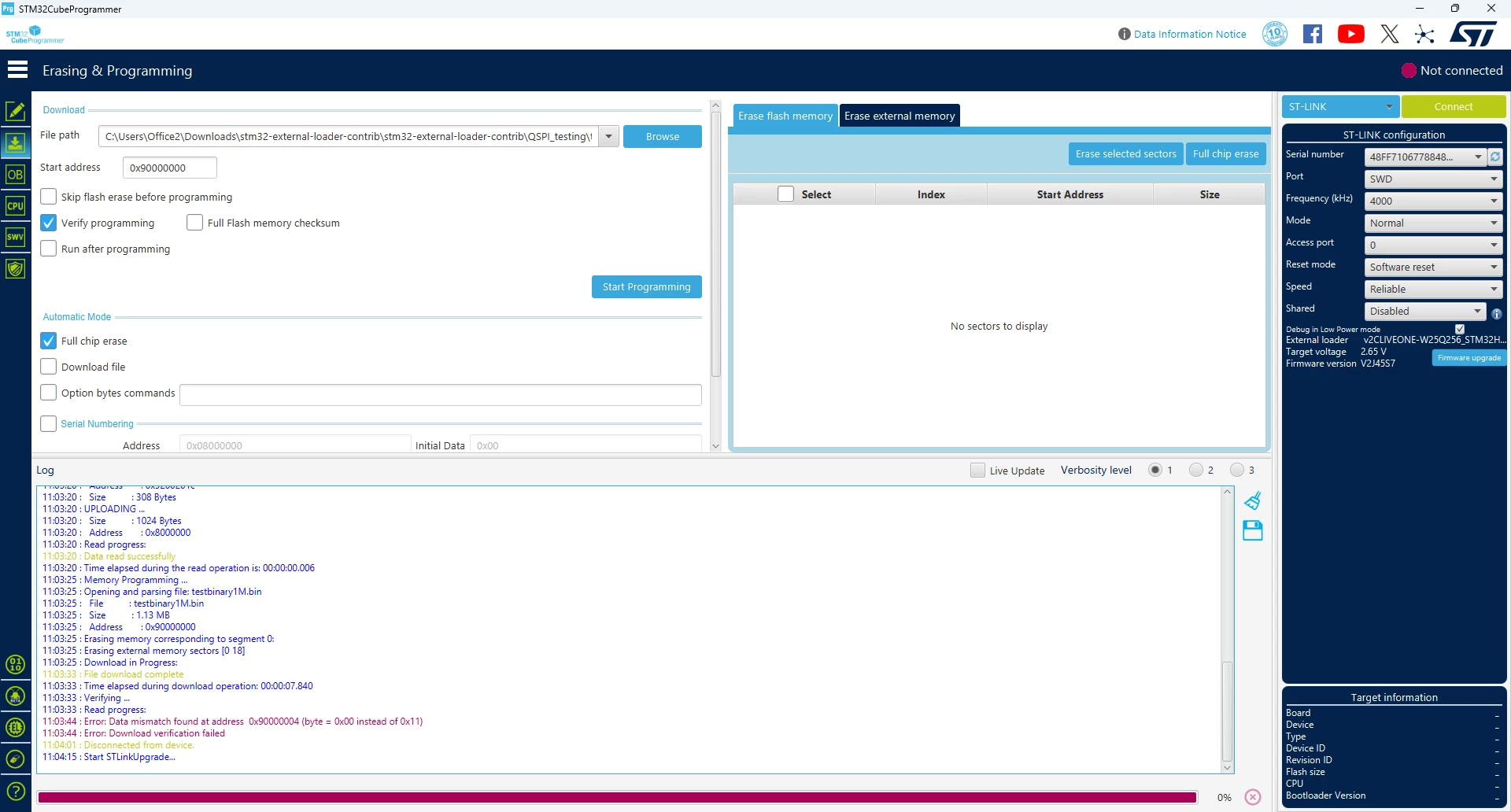The width and height of the screenshot is (1511, 812).
Task: Toggle Debug in Low Power mode checkbox
Action: pos(1460,329)
